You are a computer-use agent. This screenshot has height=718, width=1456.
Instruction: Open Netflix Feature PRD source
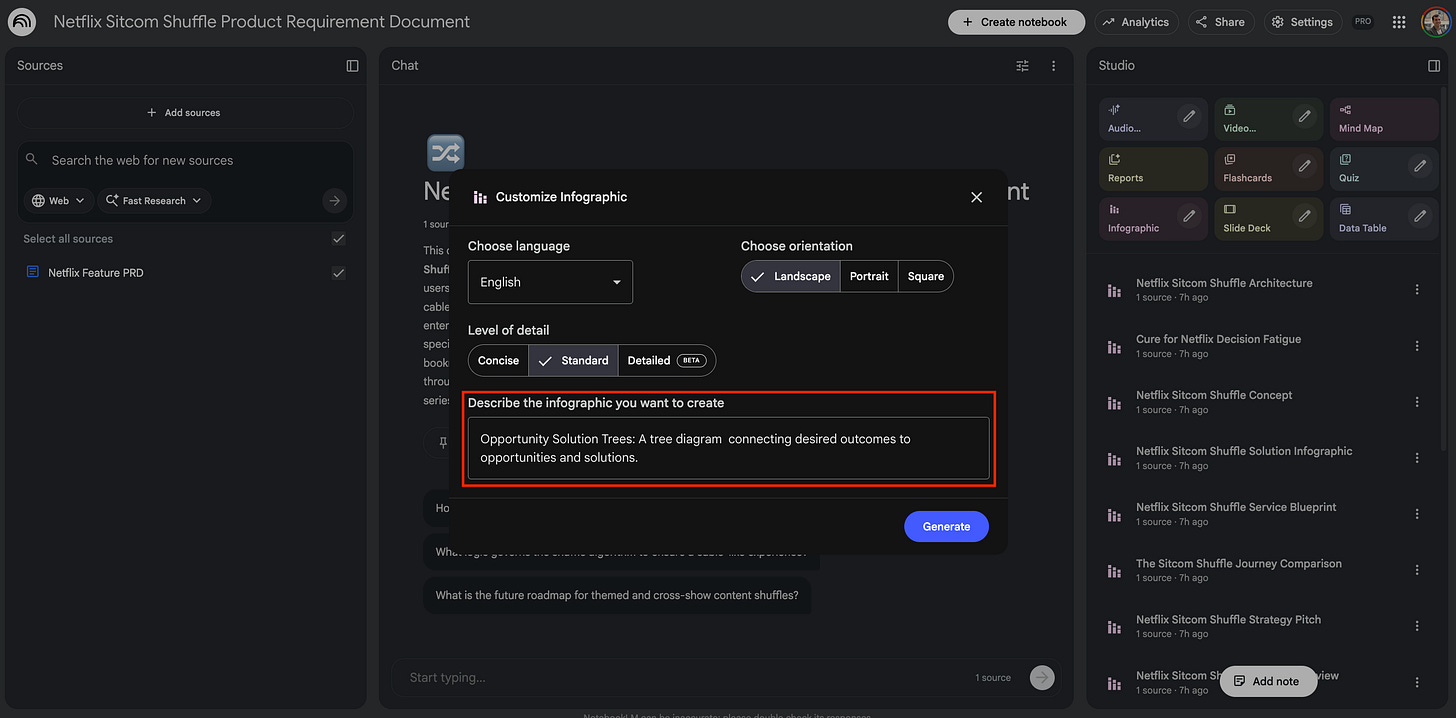(96, 273)
